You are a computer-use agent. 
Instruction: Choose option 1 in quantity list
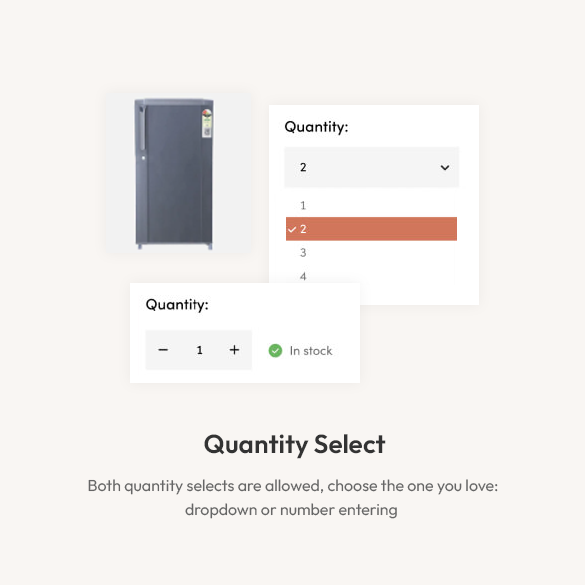(371, 205)
